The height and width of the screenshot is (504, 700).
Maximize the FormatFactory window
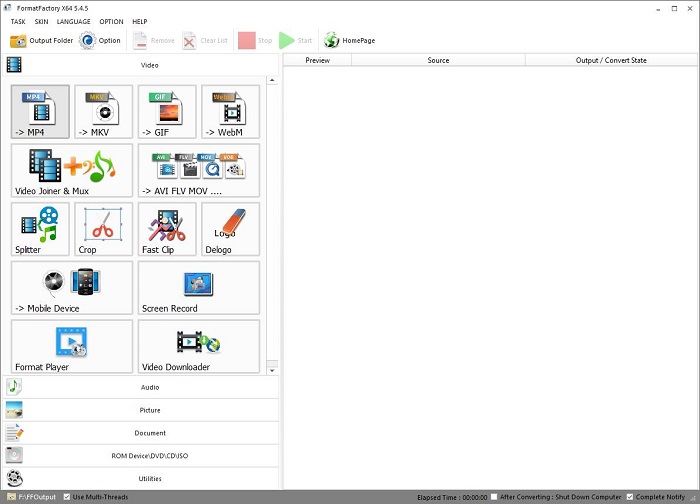click(x=674, y=8)
